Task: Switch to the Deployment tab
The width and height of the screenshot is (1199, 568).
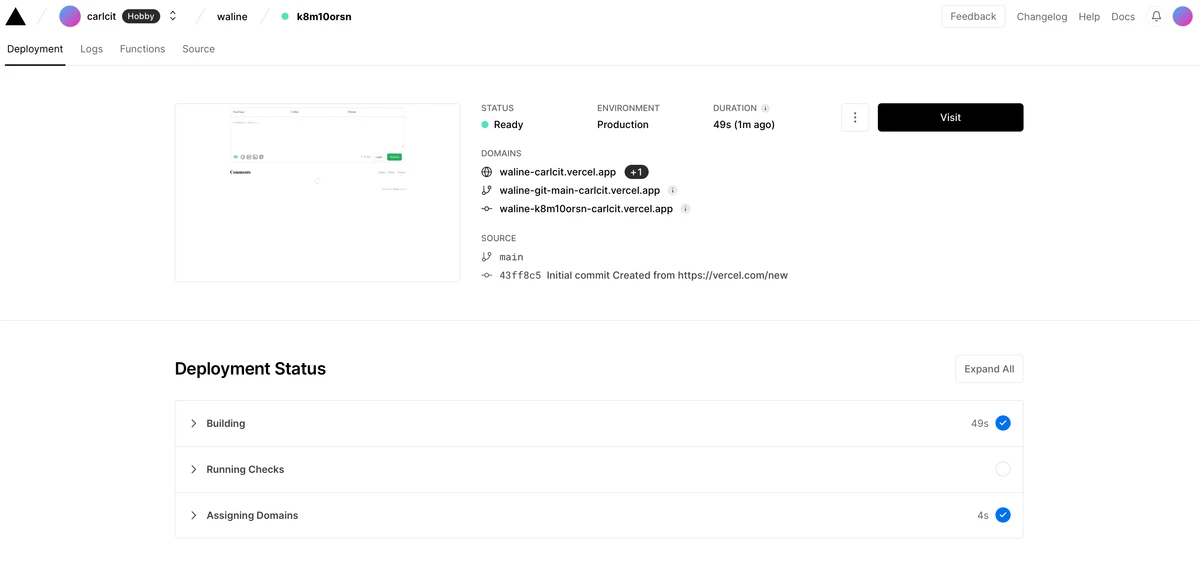Action: [x=35, y=49]
